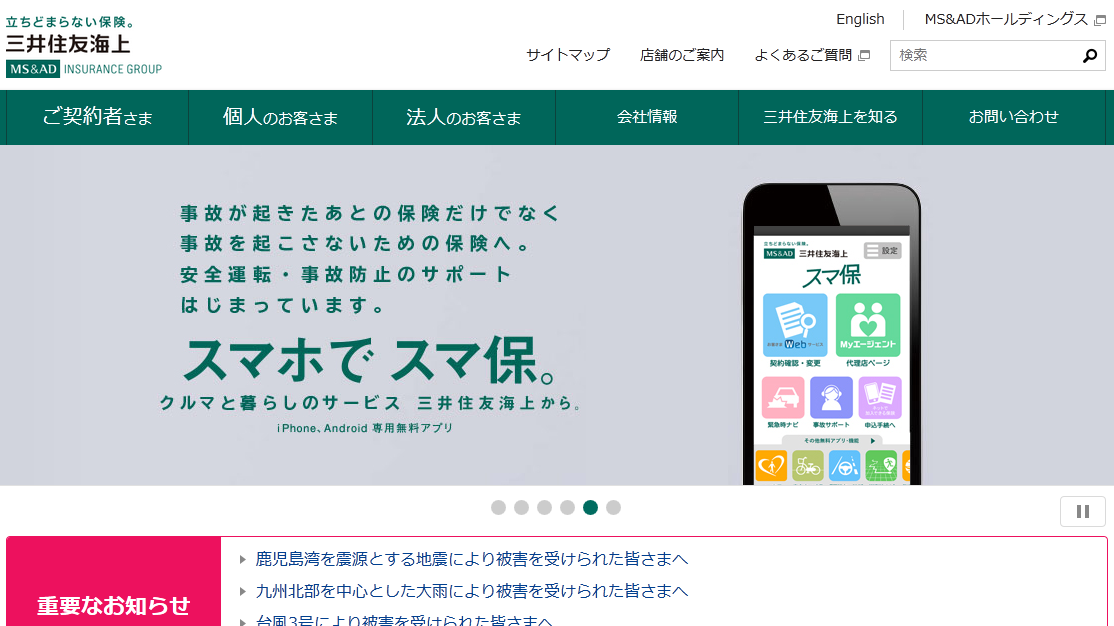Select the first carousel dot

[x=499, y=507]
